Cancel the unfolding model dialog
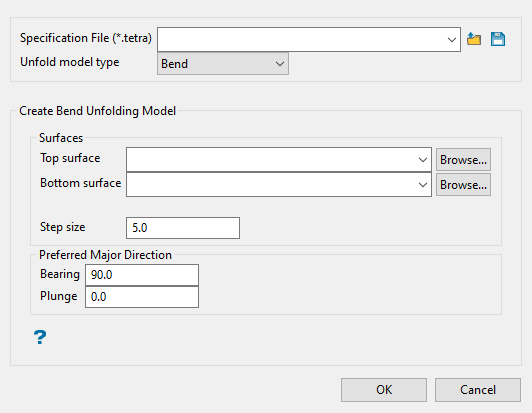 (x=478, y=390)
